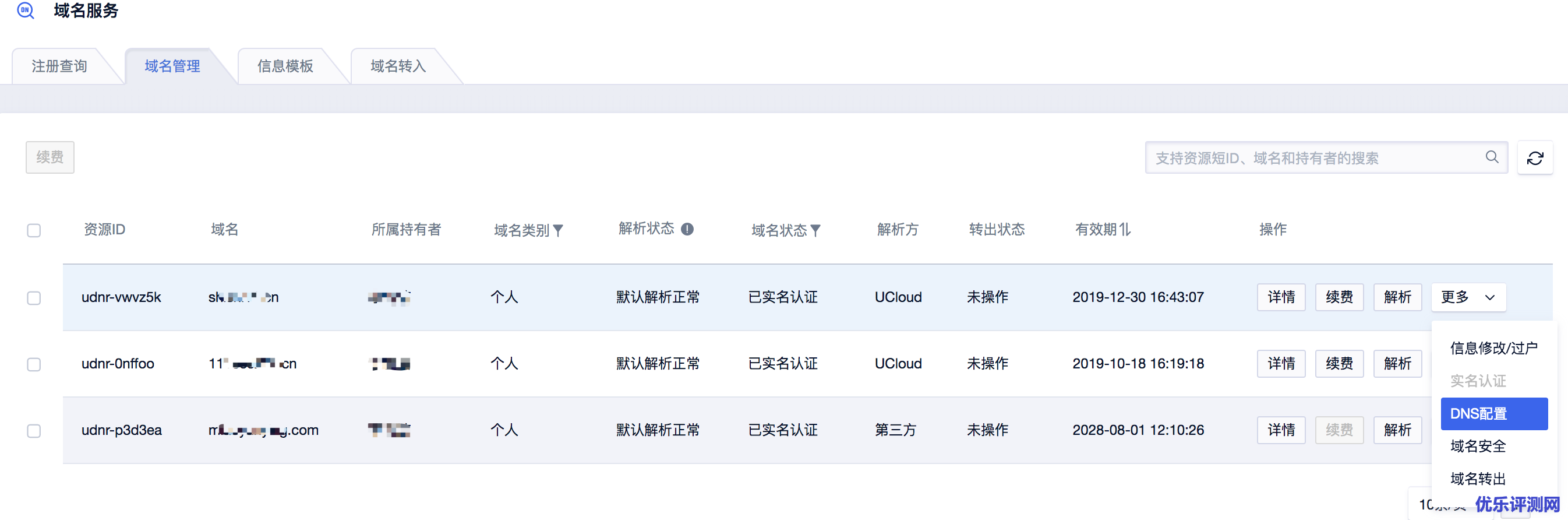Select the udnr-0nffoo row checkbox
Screen dimensions: 1568x520
[34, 364]
